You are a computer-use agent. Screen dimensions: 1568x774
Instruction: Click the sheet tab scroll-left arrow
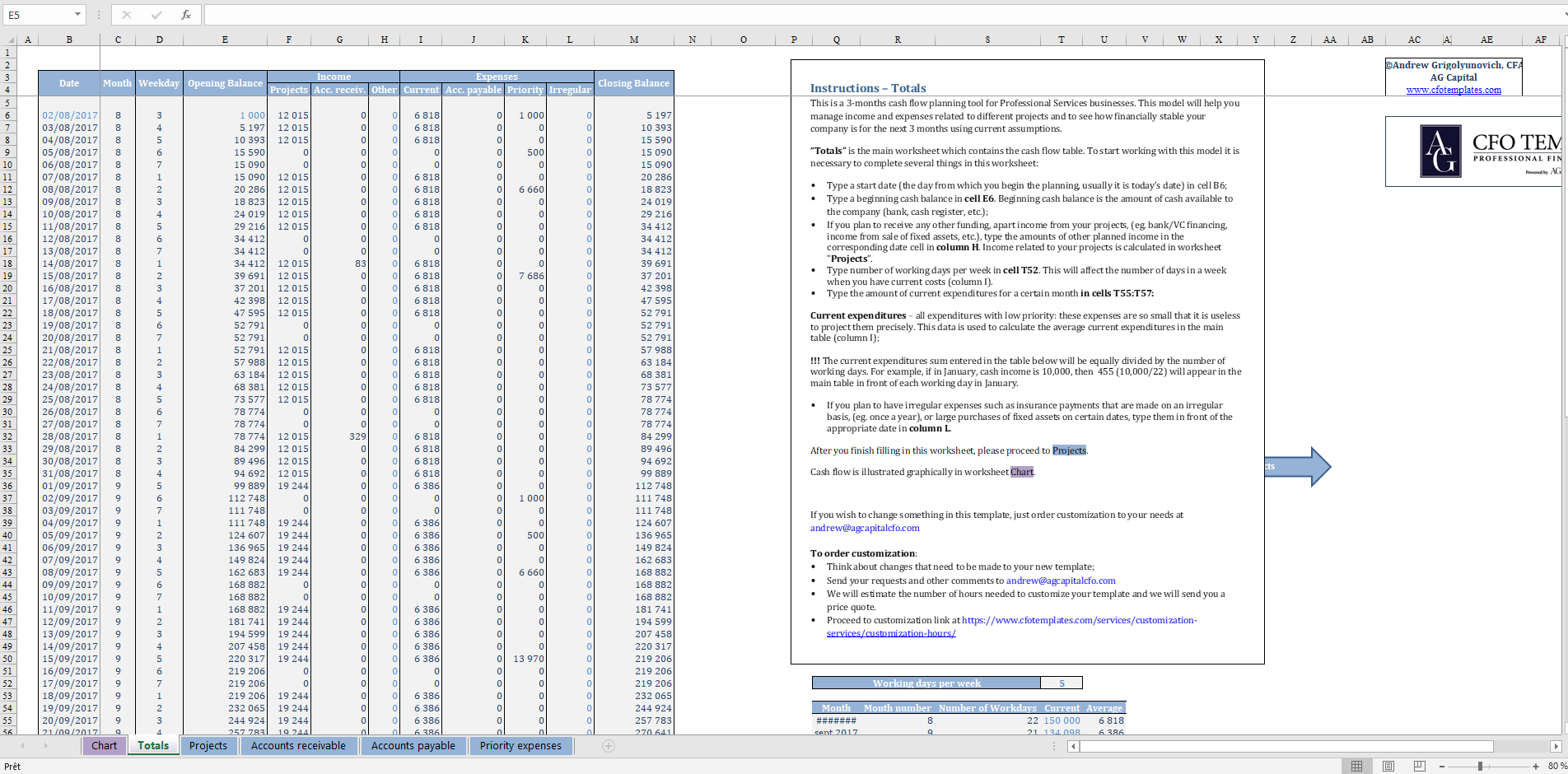(x=22, y=746)
